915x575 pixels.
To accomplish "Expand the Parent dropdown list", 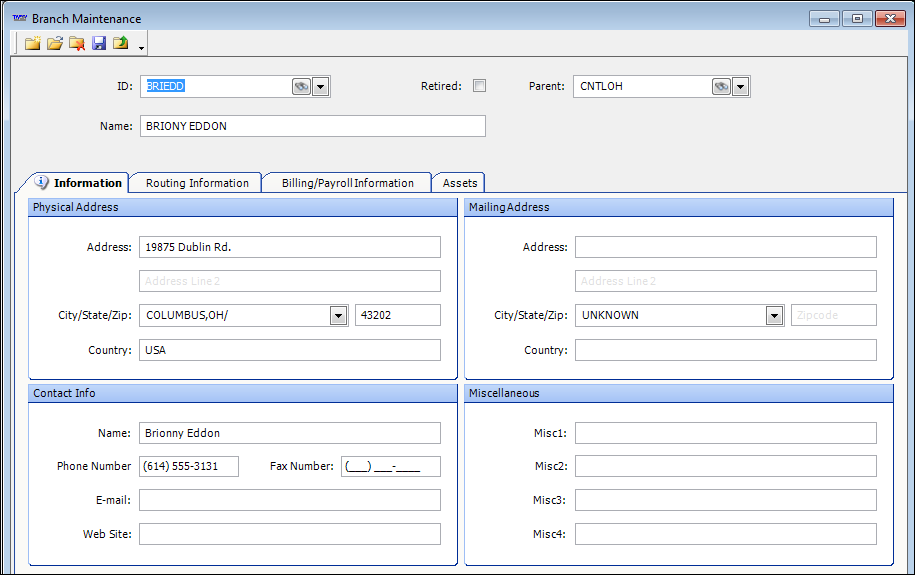I will pyautogui.click(x=741, y=87).
